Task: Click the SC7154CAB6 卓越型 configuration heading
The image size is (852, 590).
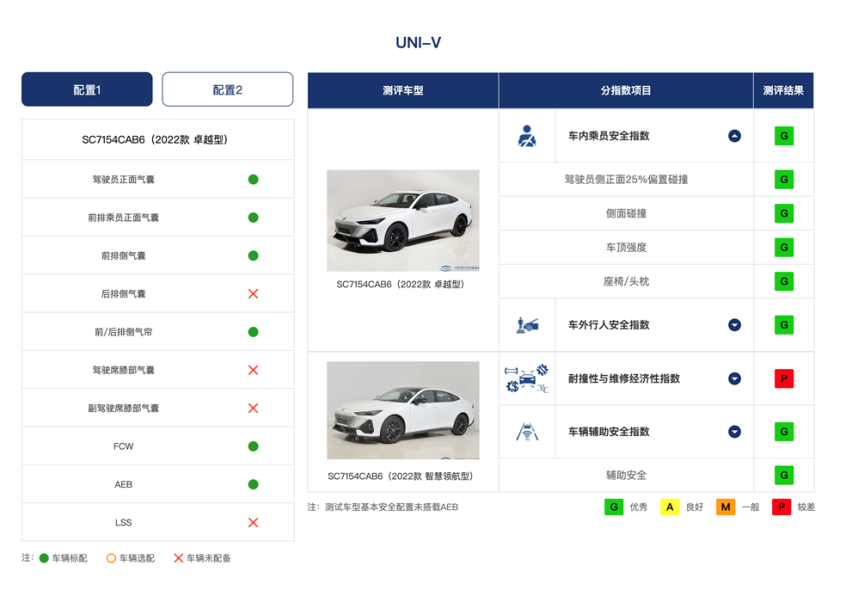Action: [x=155, y=140]
